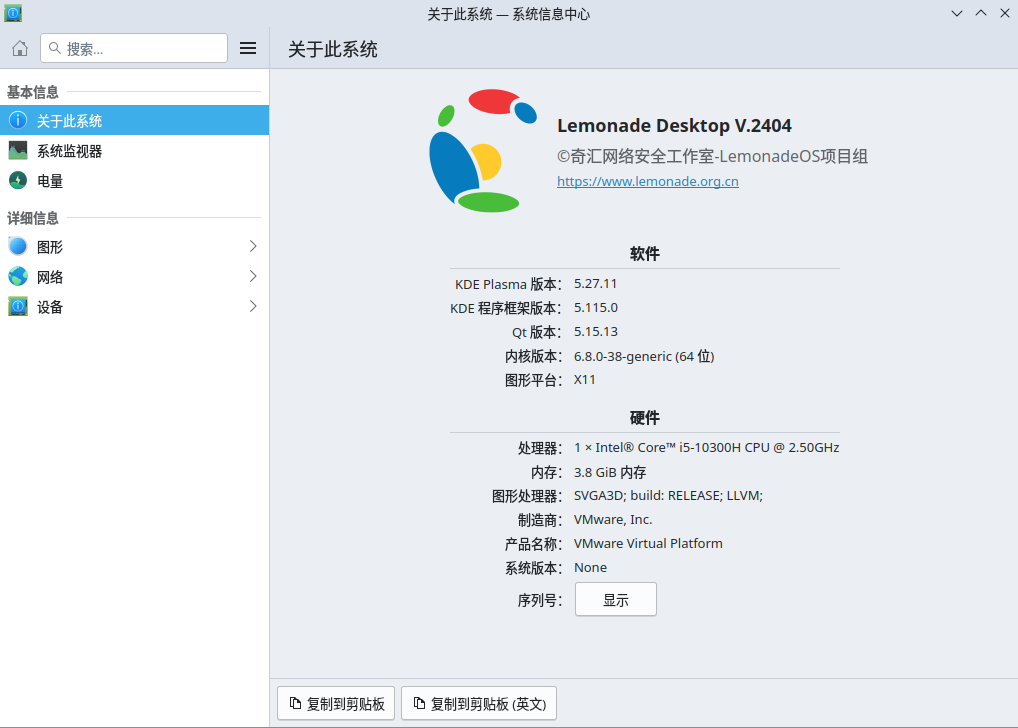Minimize the window with the down-chevron
The width and height of the screenshot is (1018, 728).
[957, 13]
